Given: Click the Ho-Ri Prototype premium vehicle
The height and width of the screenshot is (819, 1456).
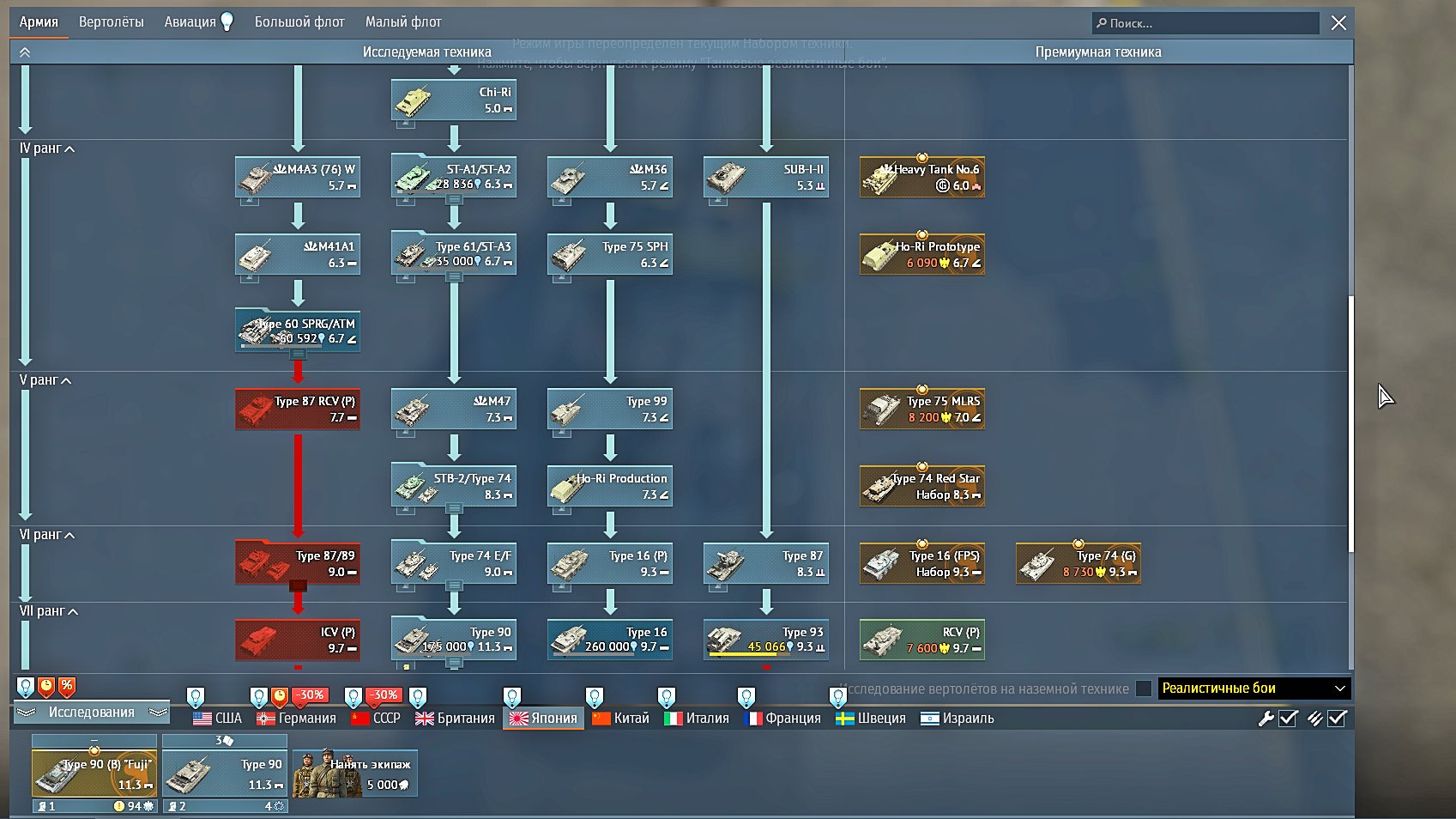Looking at the screenshot, I should (x=922, y=254).
